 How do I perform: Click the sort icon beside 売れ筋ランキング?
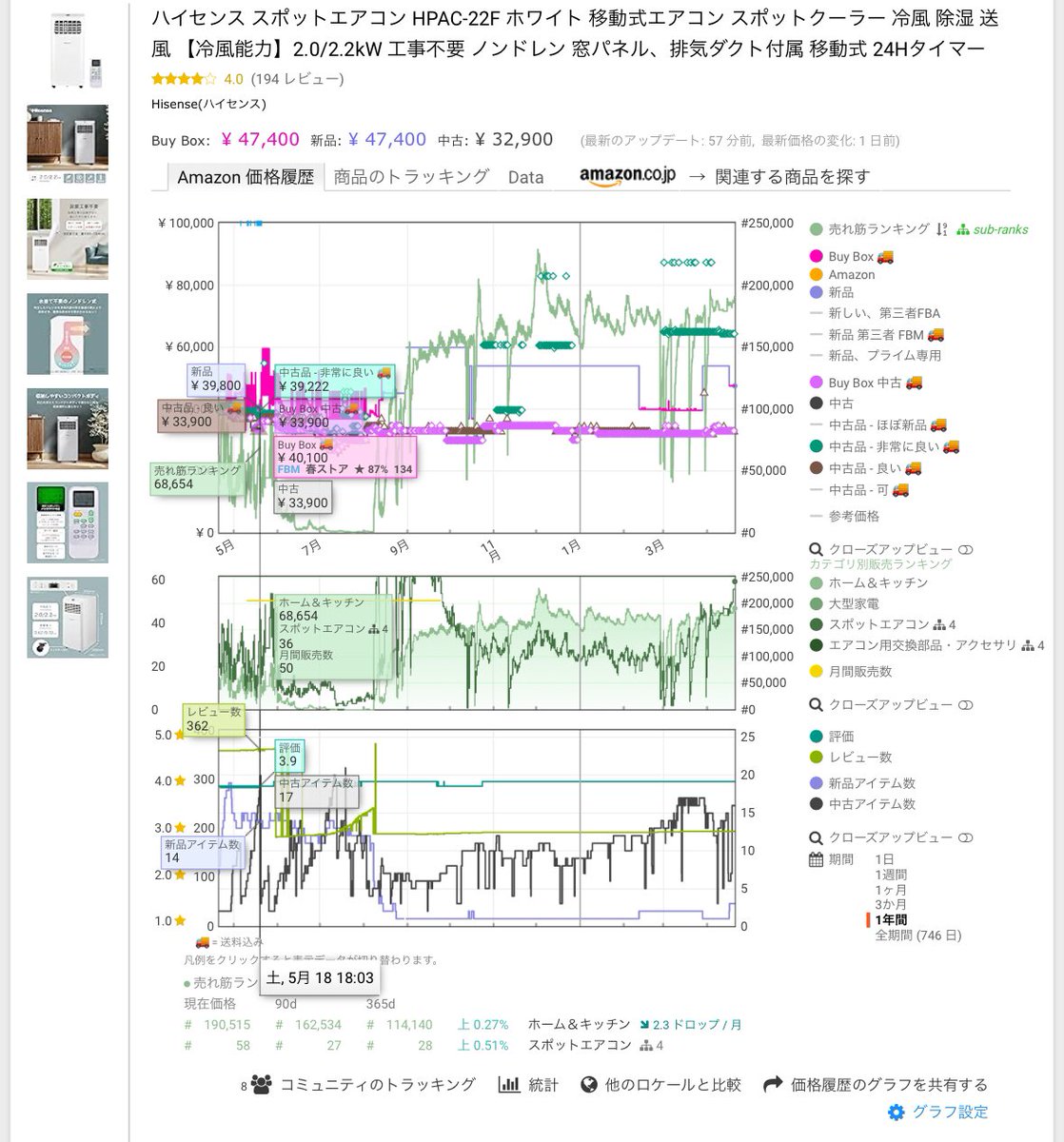[941, 229]
